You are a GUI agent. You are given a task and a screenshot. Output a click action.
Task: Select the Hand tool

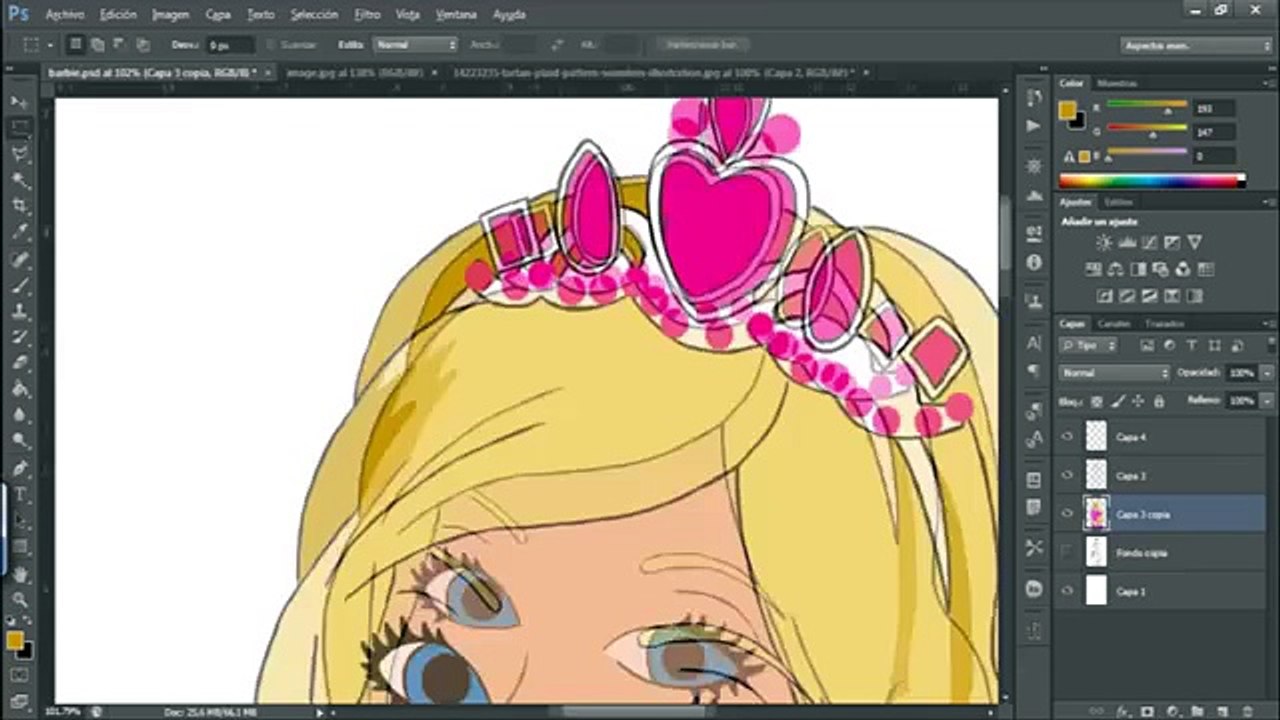pyautogui.click(x=19, y=574)
